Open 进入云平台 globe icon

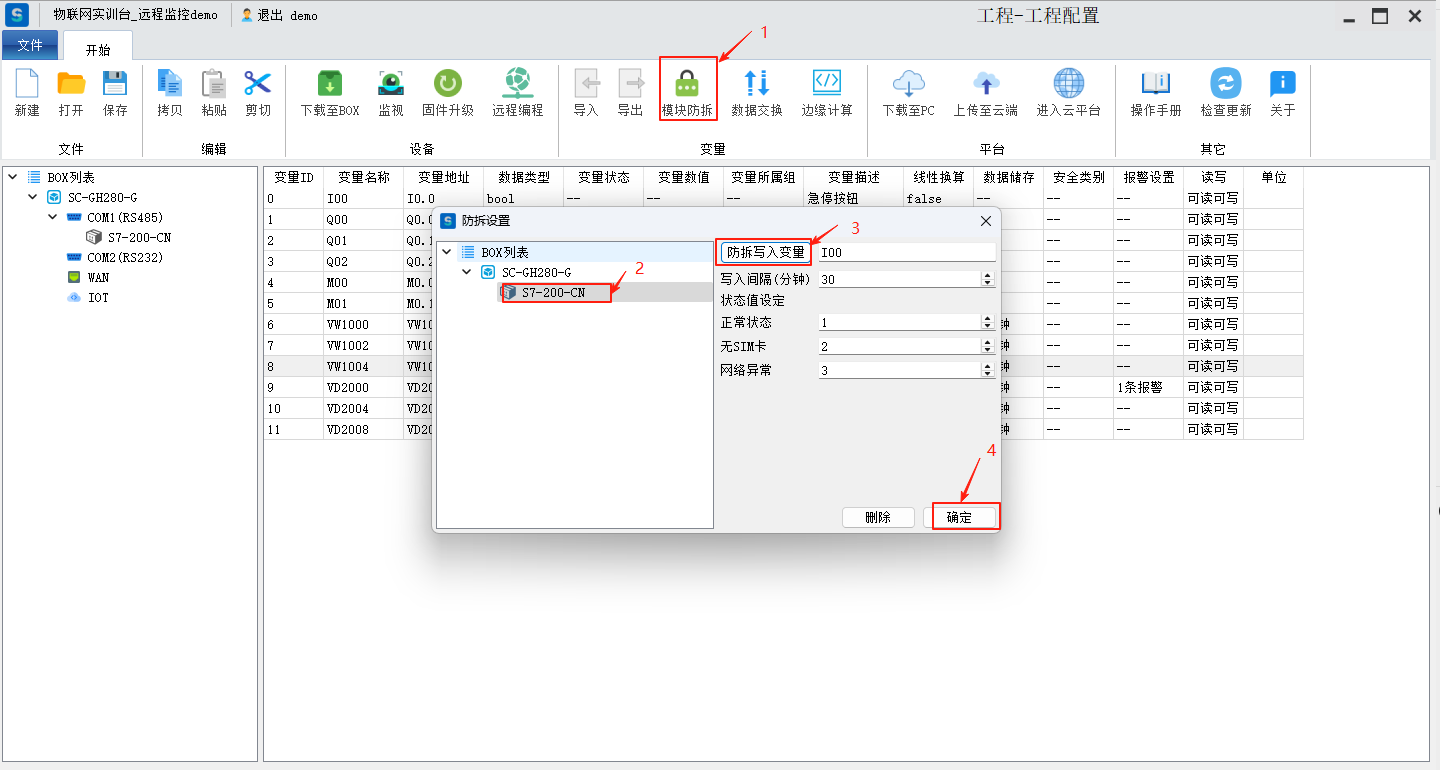1068,84
